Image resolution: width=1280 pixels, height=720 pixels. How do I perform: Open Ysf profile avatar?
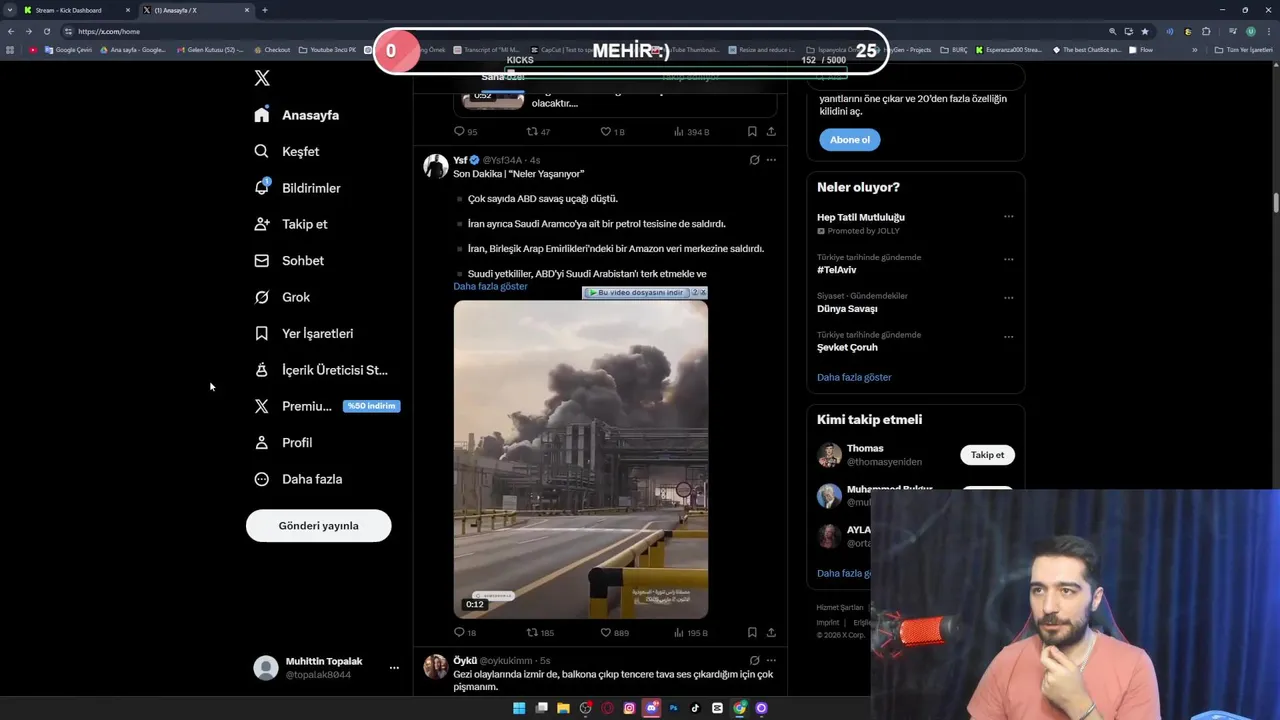pyautogui.click(x=436, y=166)
